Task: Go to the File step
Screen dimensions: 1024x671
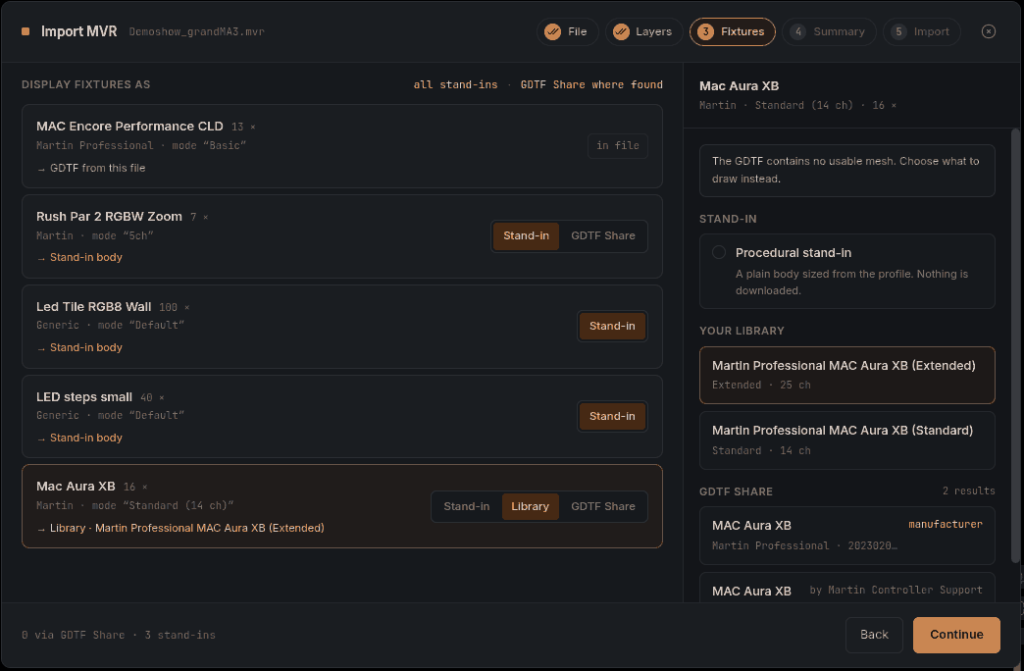Action: point(567,31)
